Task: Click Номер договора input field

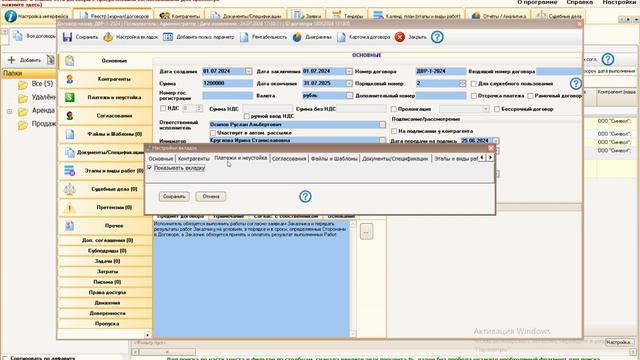Action: click(x=440, y=71)
